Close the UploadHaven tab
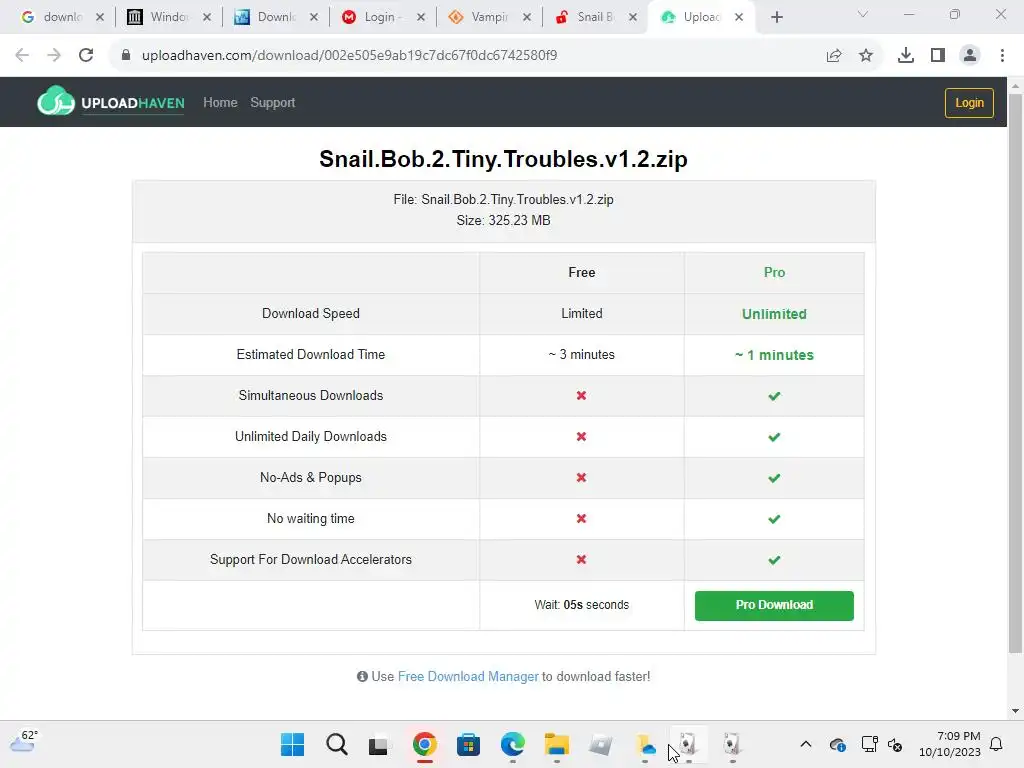This screenshot has height=768, width=1024. click(x=739, y=17)
